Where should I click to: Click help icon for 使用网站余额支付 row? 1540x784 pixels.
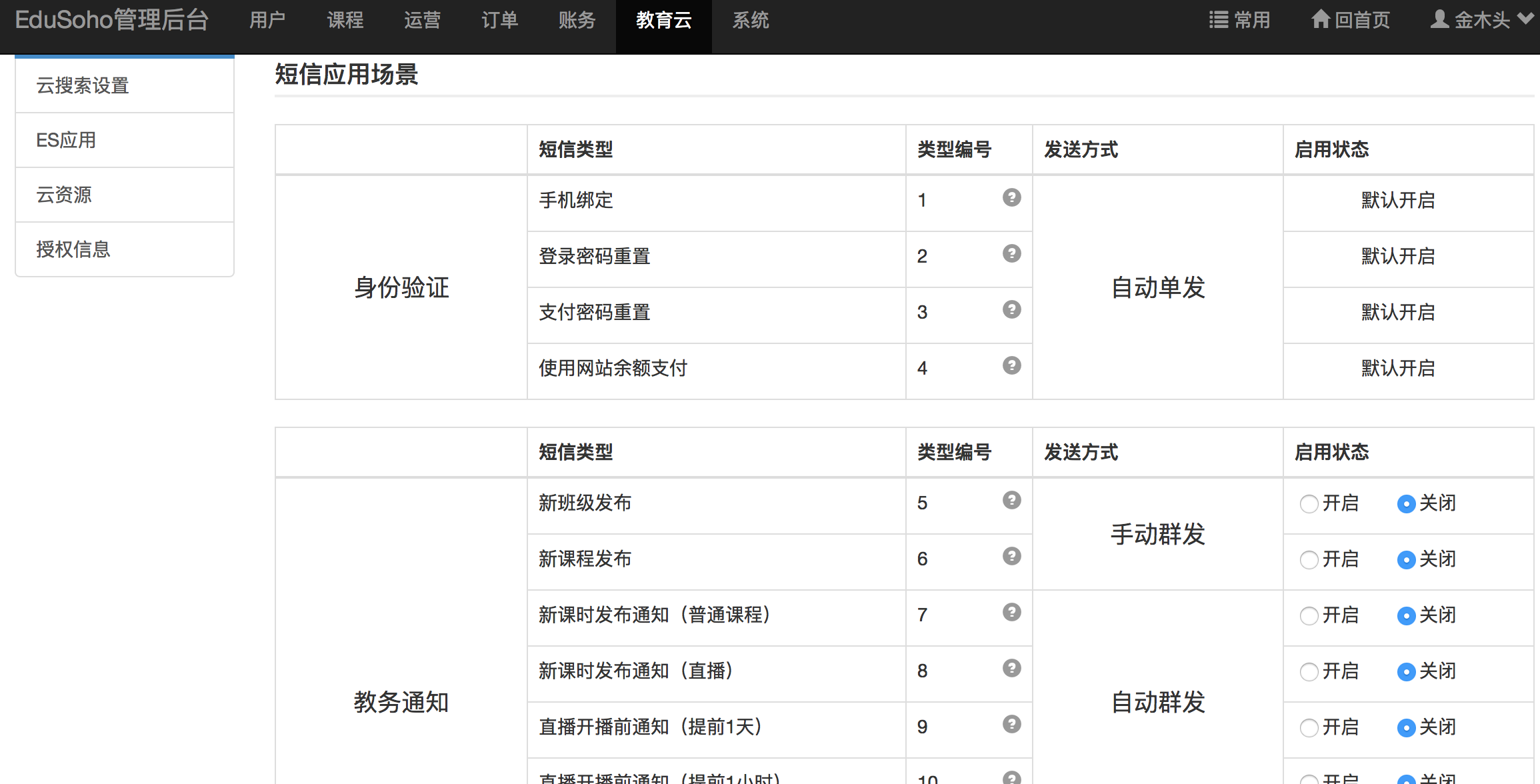[x=1011, y=365]
